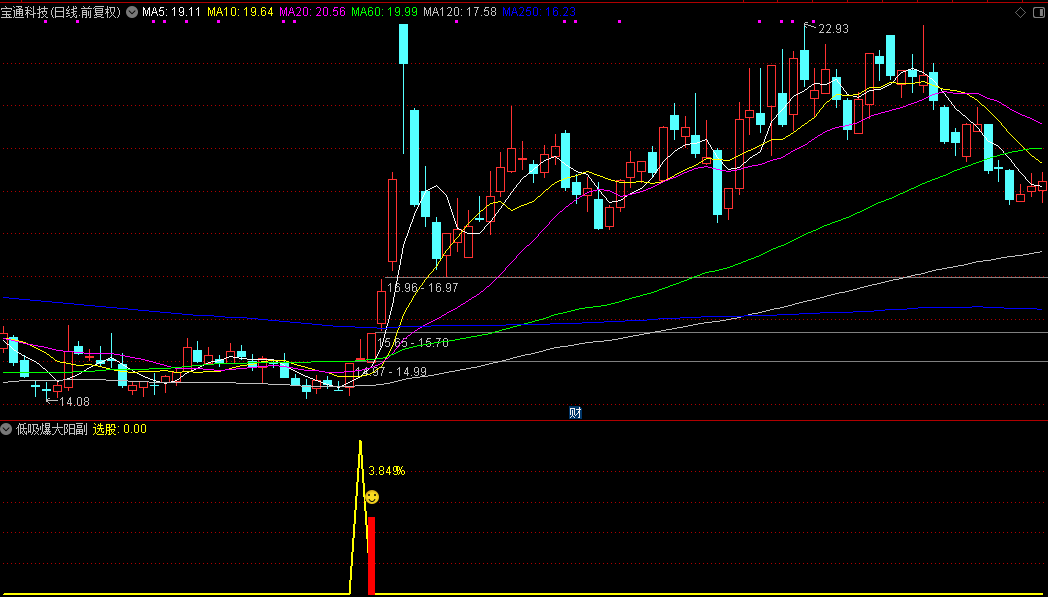This screenshot has width=1048, height=597.
Task: Click the yellow spike peak in indicator panel
Action: pyautogui.click(x=360, y=443)
